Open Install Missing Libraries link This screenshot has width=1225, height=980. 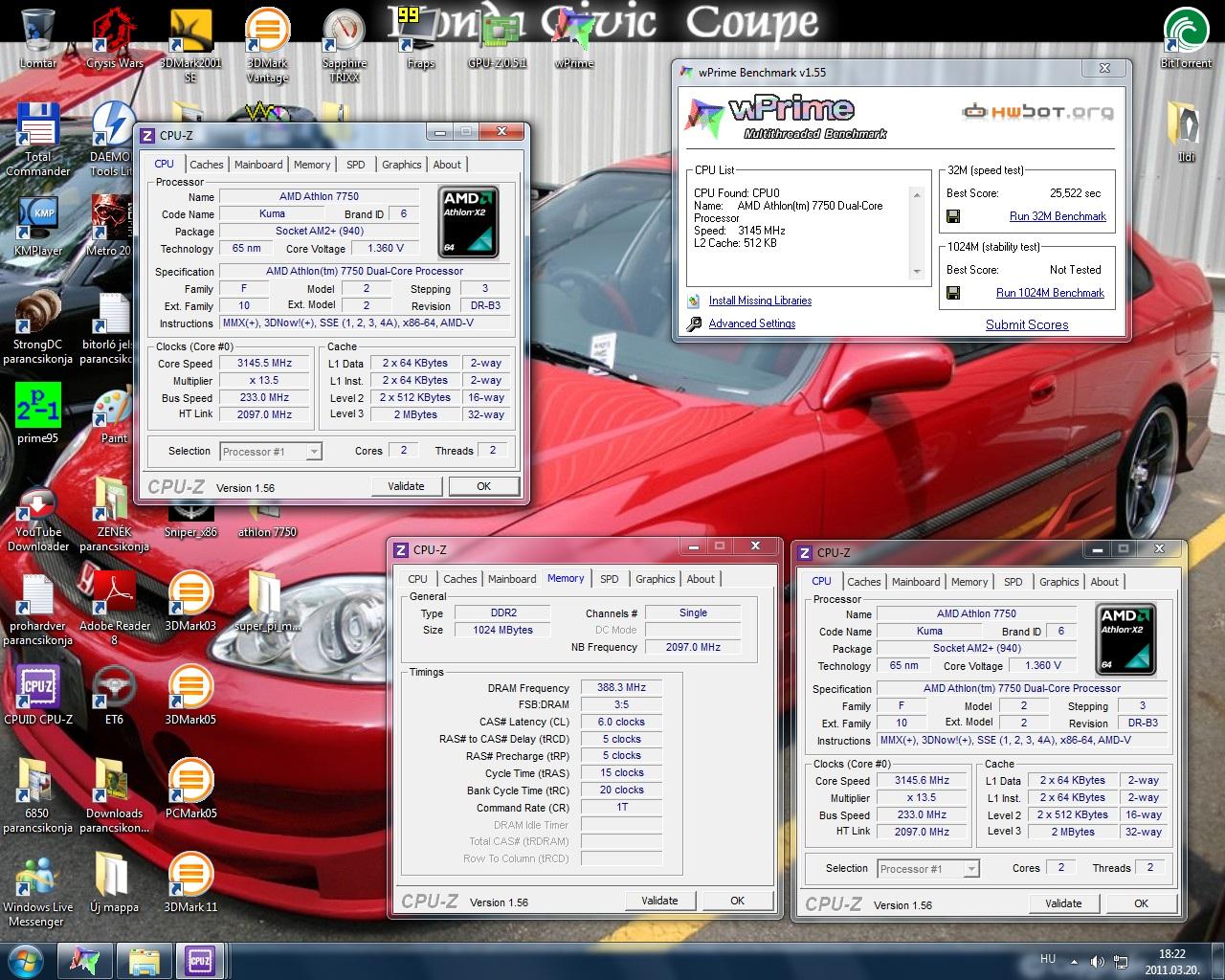[760, 301]
